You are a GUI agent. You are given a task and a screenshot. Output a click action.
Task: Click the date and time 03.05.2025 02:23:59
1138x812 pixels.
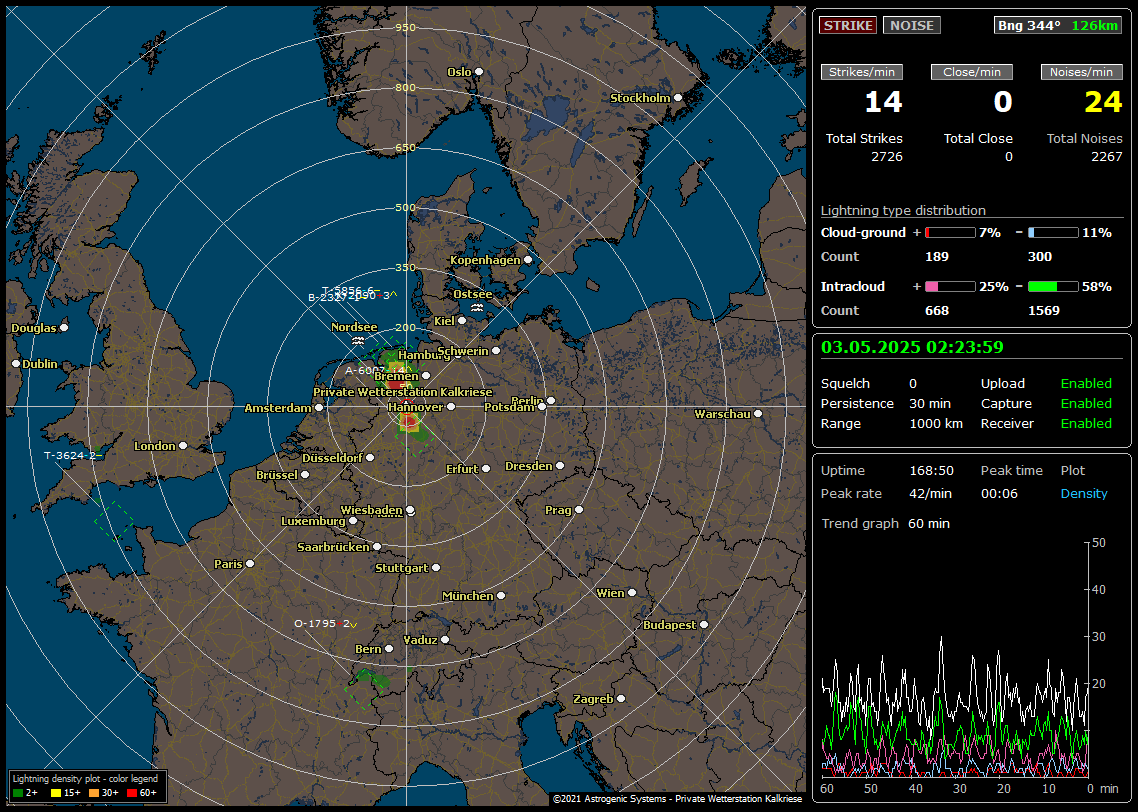point(912,347)
